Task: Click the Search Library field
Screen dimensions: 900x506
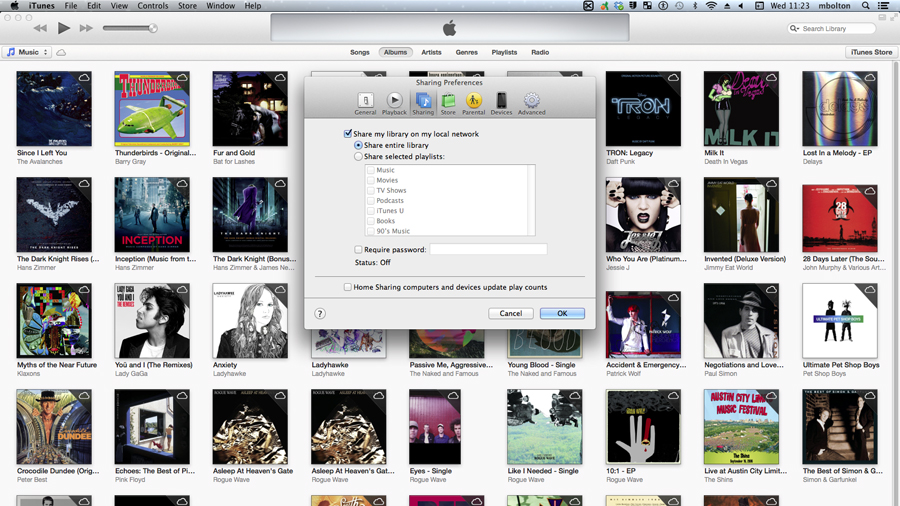Action: pos(832,28)
